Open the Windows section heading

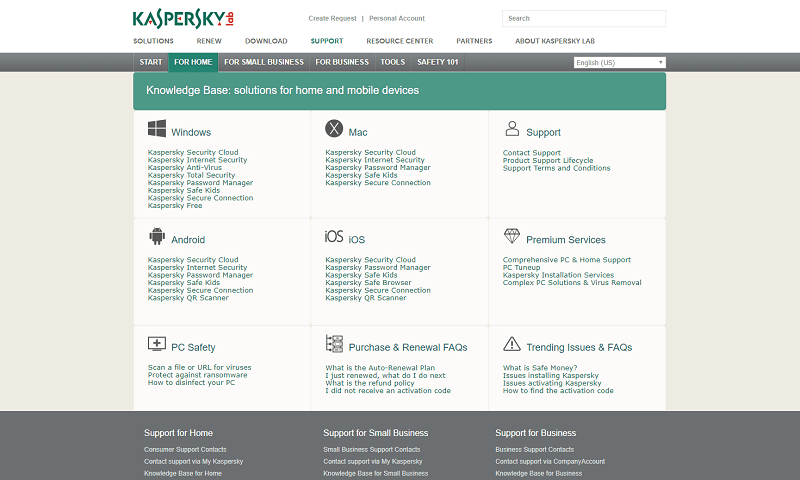[x=191, y=132]
